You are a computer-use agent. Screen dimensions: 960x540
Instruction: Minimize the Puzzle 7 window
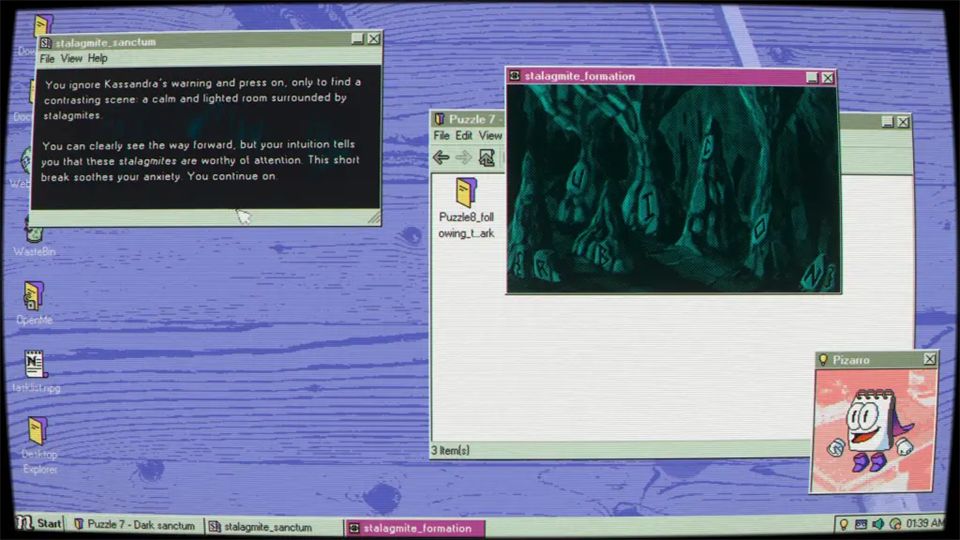pos(887,122)
